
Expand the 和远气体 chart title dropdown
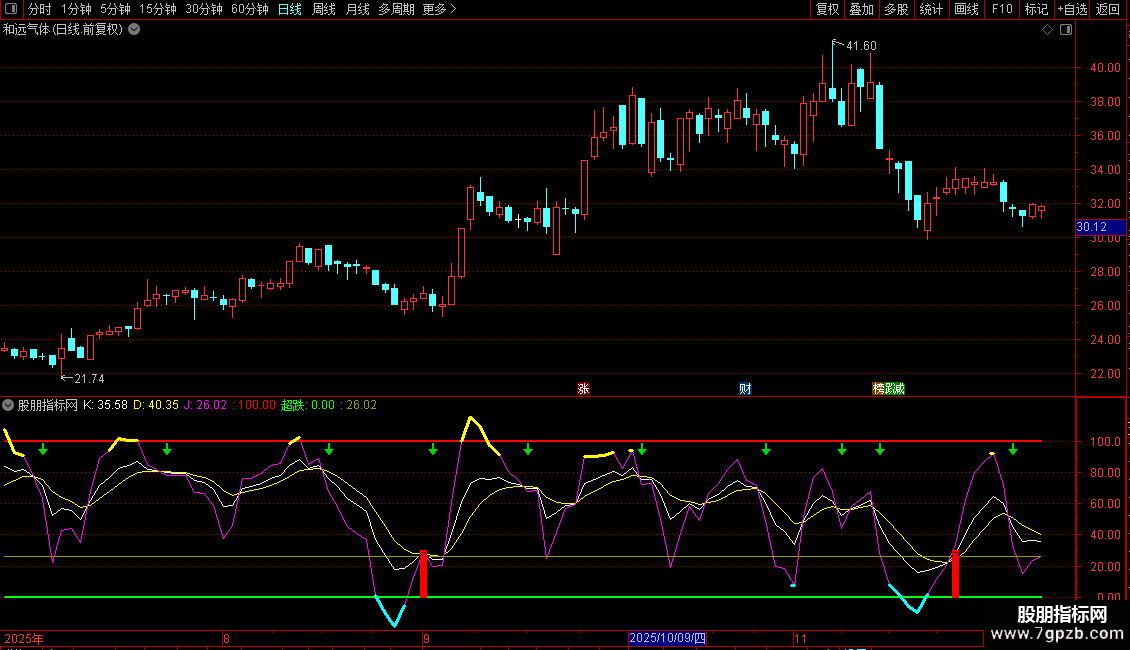(134, 29)
